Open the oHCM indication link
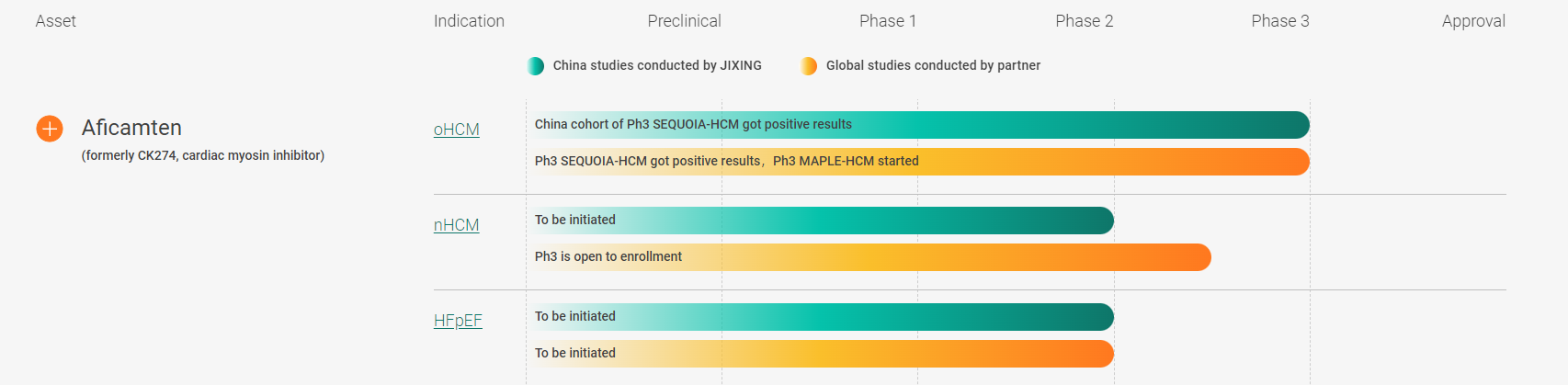 coord(456,130)
